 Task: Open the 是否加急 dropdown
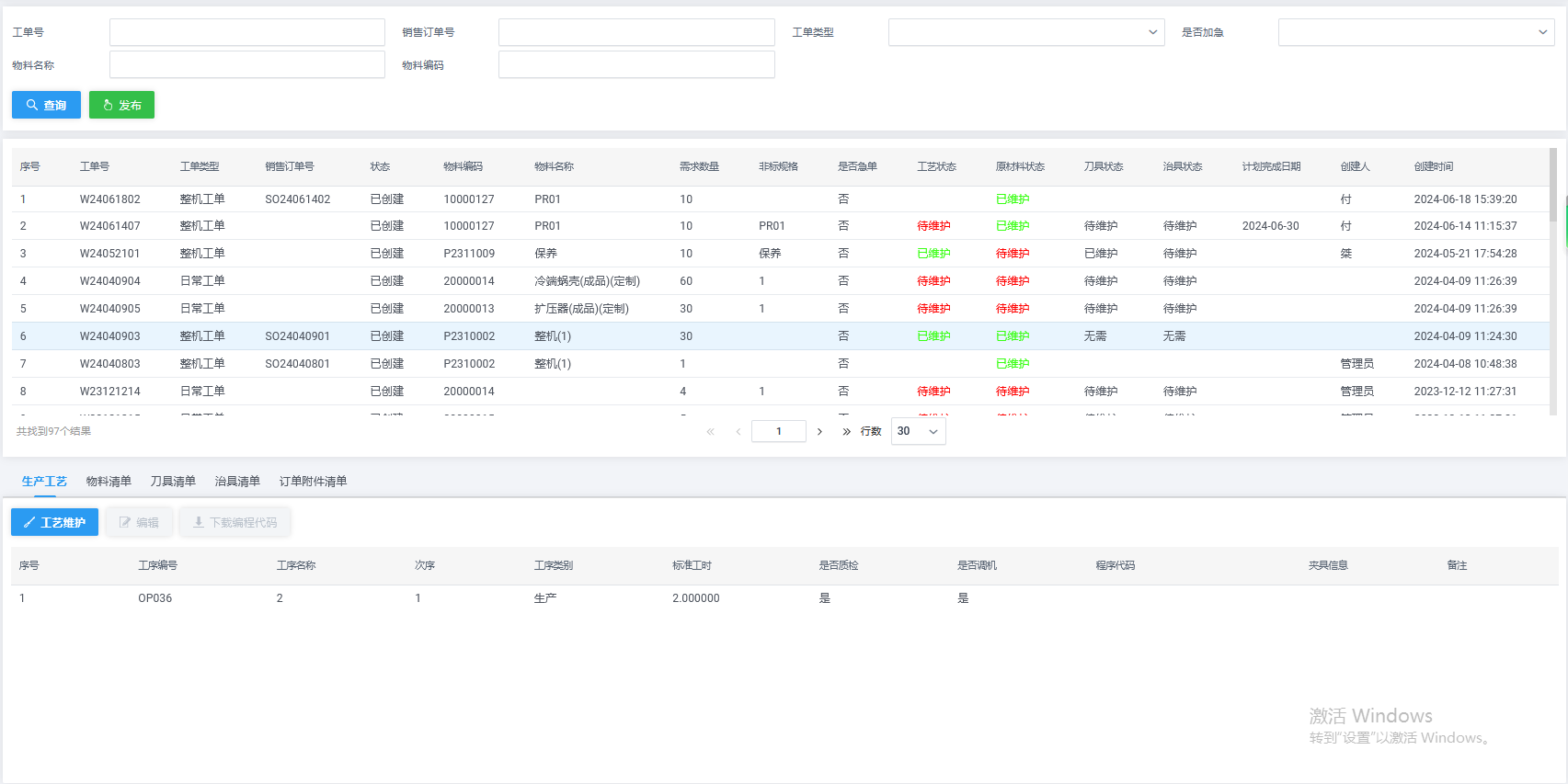[x=1415, y=32]
